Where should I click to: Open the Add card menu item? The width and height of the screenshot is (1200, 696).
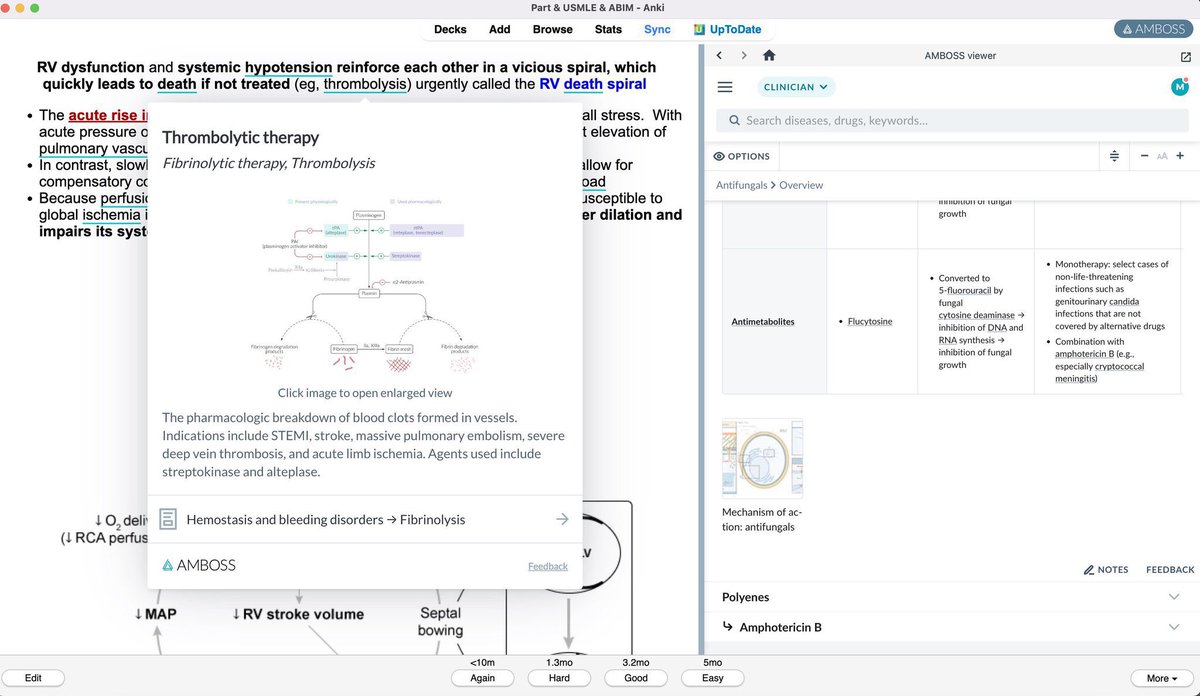click(x=500, y=29)
